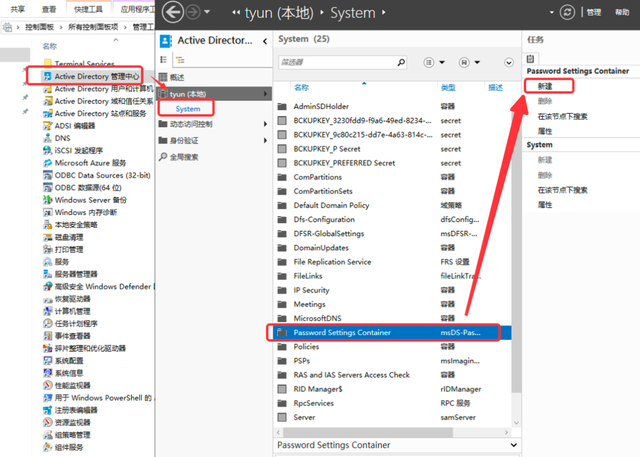
Task: Select the AdminSDHolder folder icon
Action: (x=282, y=106)
